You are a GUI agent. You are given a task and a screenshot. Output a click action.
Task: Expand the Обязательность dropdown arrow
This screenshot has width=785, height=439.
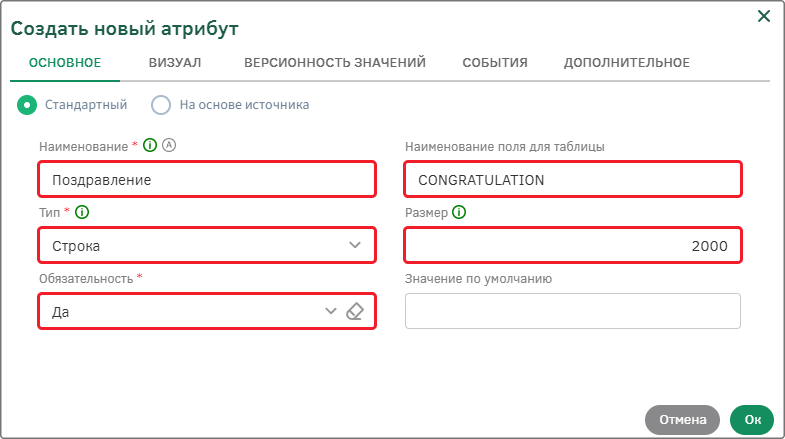[330, 311]
